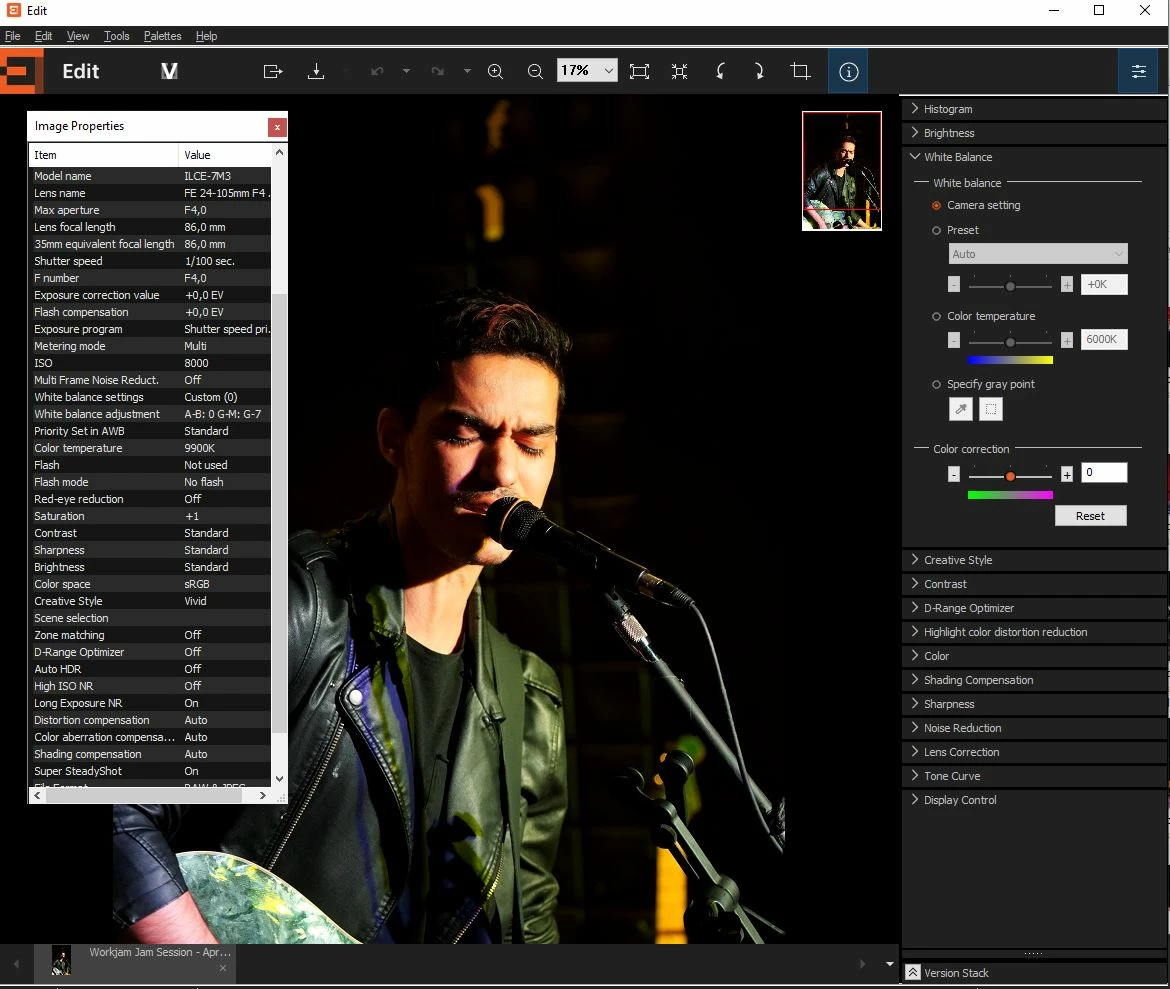This screenshot has height=989, width=1170.
Task: Open the 17% zoom level dropdown
Action: click(609, 71)
